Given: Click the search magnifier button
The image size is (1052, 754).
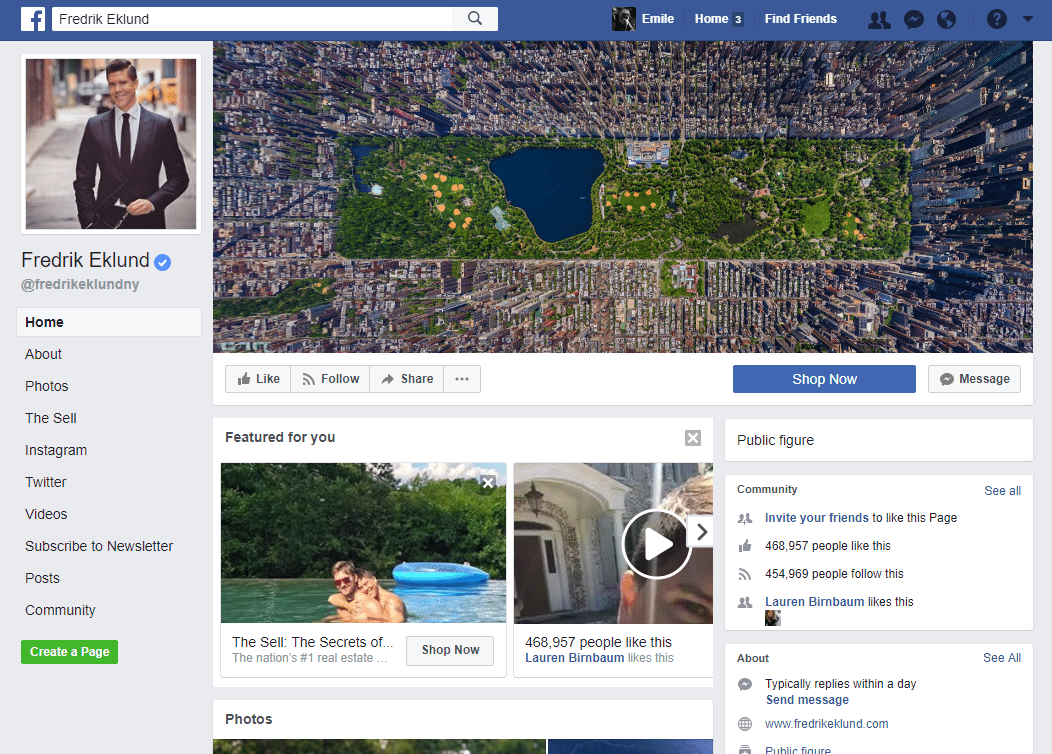Looking at the screenshot, I should tap(474, 19).
